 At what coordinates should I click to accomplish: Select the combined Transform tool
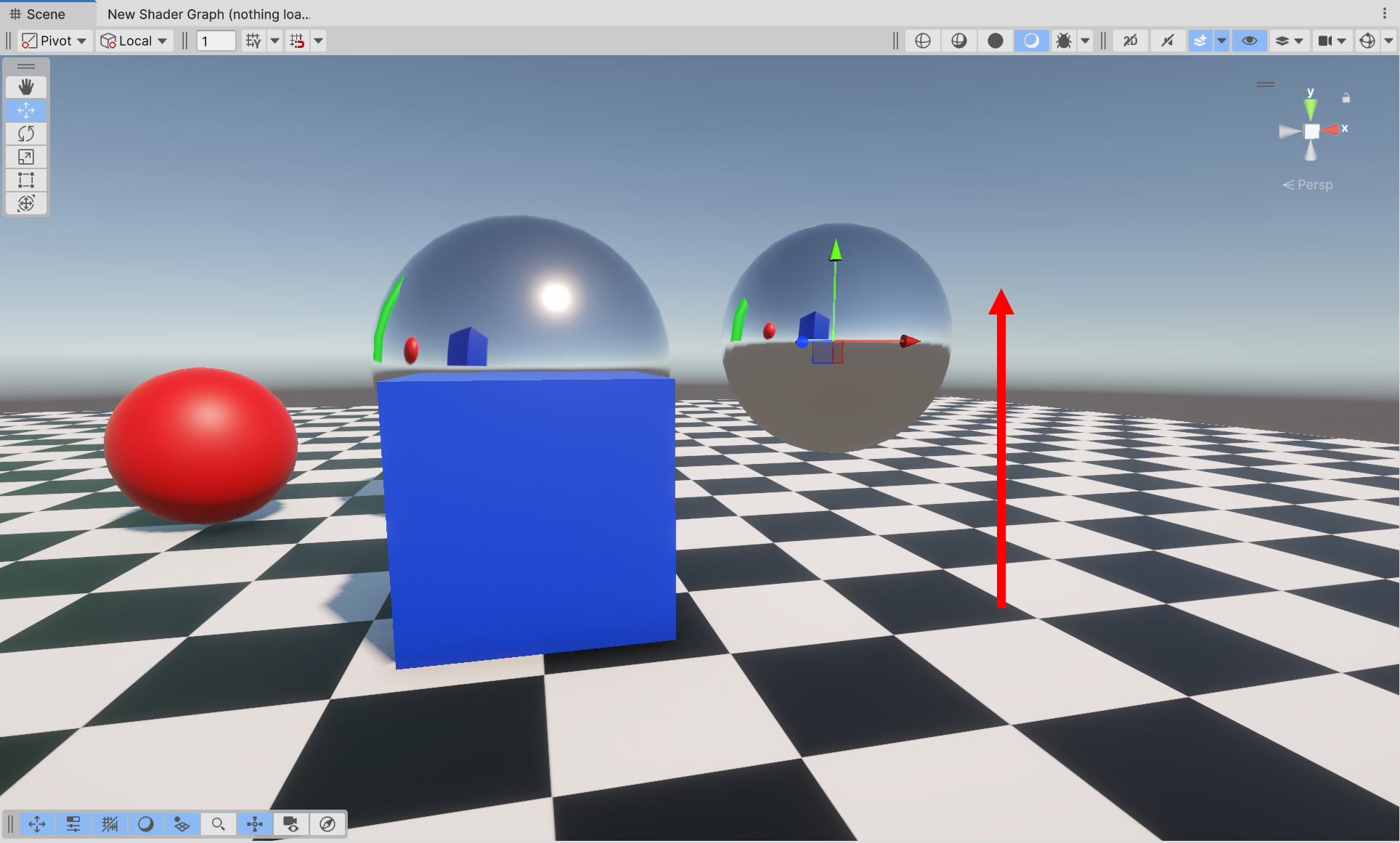26,203
